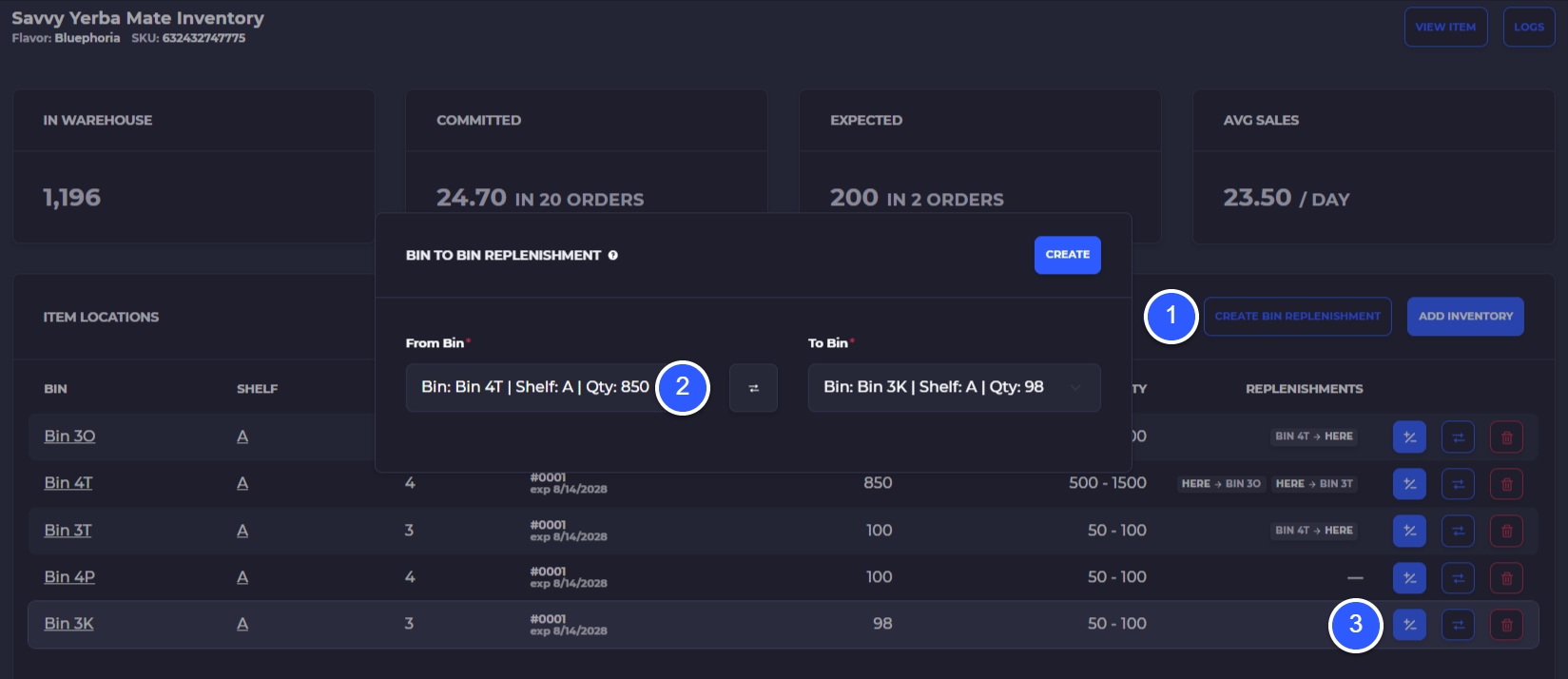Open shelf A link in Bin 3O row

pos(242,436)
